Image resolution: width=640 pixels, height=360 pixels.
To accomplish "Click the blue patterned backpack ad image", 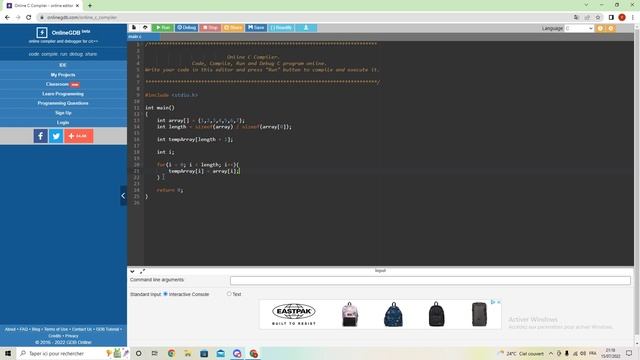I will point(393,314).
